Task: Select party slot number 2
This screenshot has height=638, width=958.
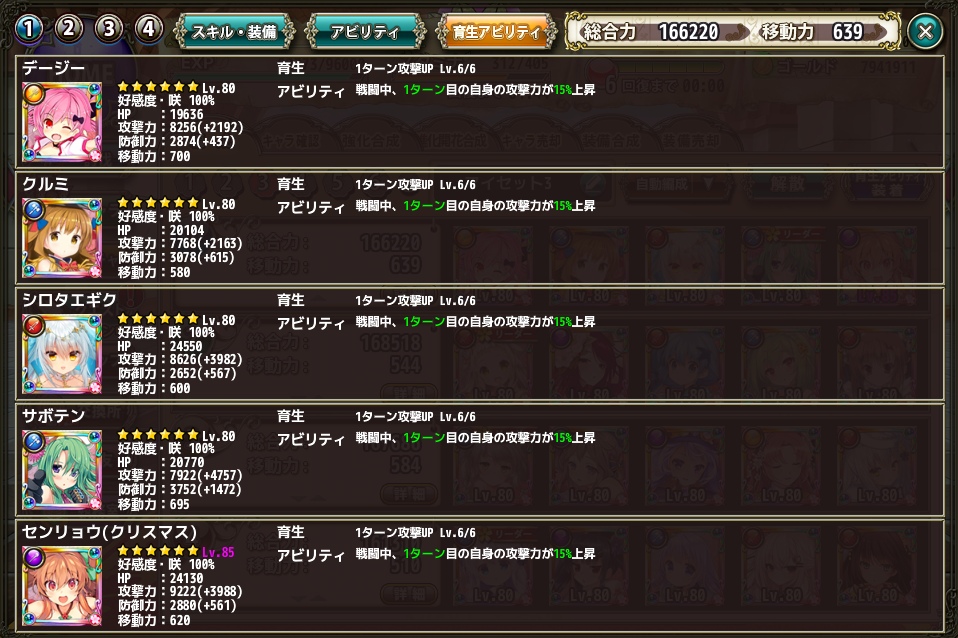Action: tap(68, 28)
